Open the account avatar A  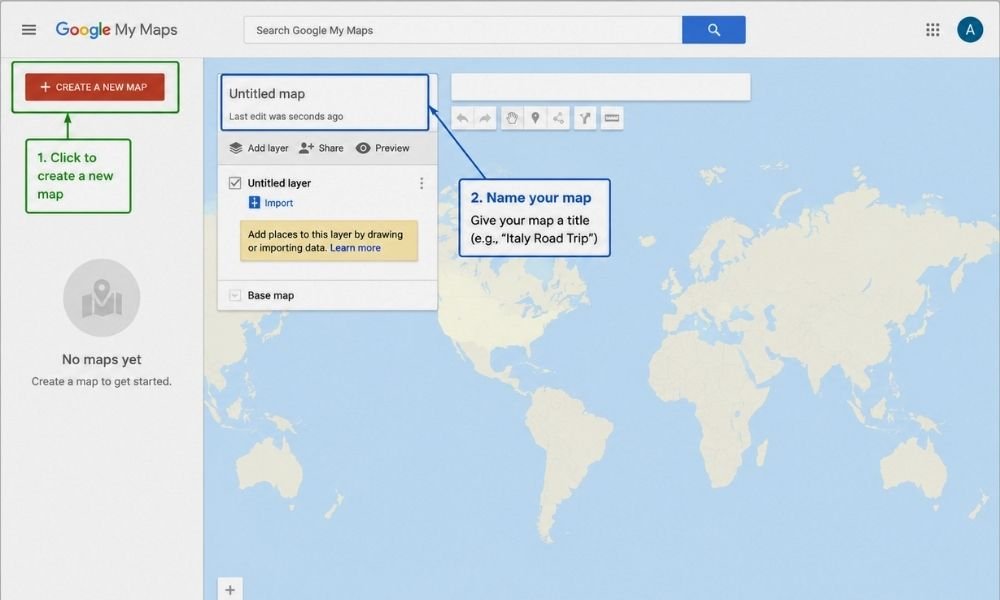[970, 30]
